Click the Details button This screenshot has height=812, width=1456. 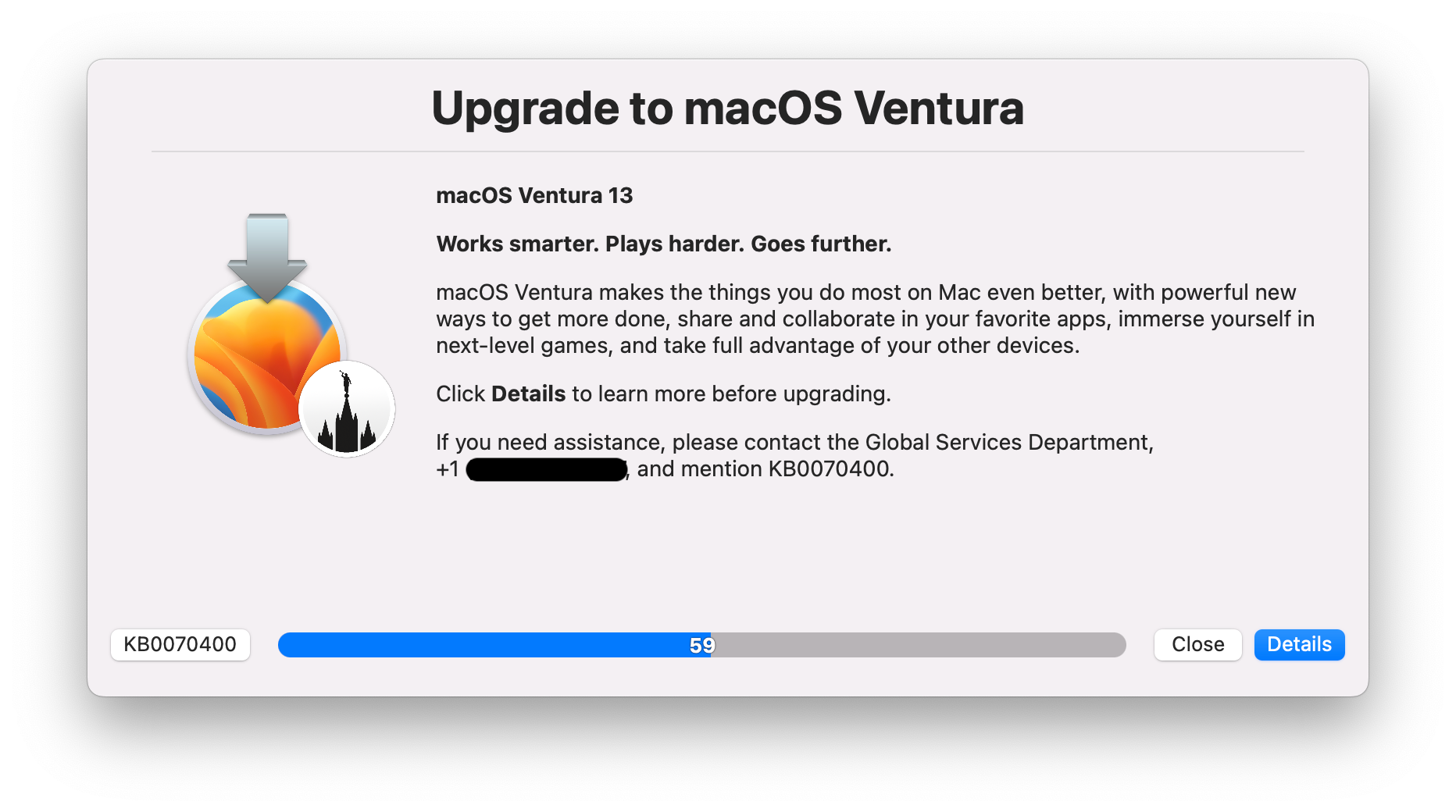pos(1299,644)
